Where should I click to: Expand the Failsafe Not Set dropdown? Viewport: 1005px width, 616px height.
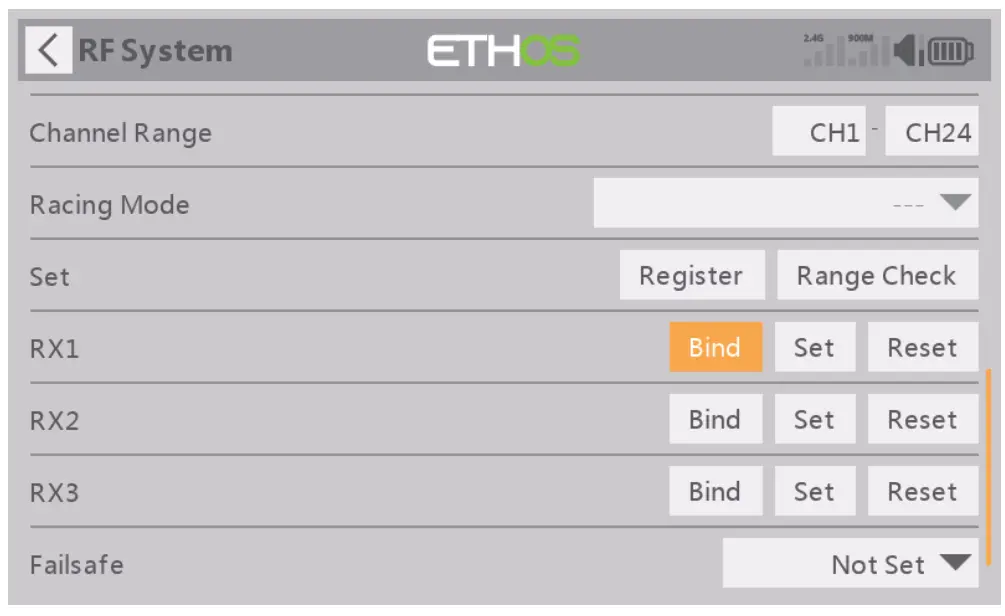(850, 564)
